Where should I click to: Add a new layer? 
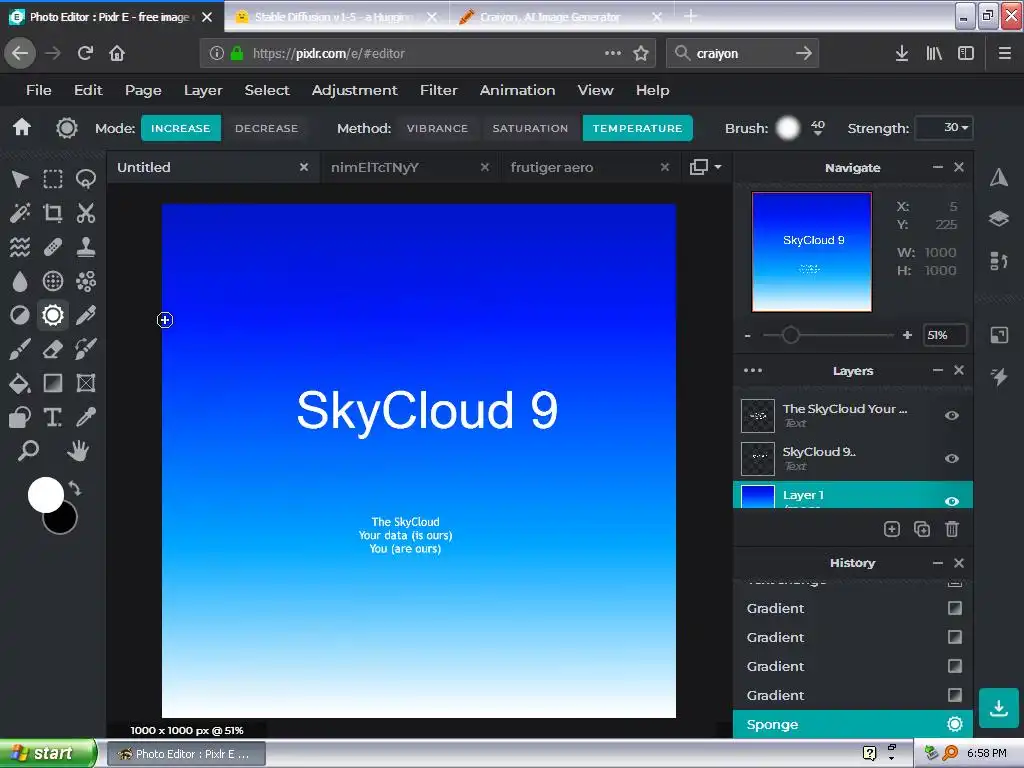point(891,529)
